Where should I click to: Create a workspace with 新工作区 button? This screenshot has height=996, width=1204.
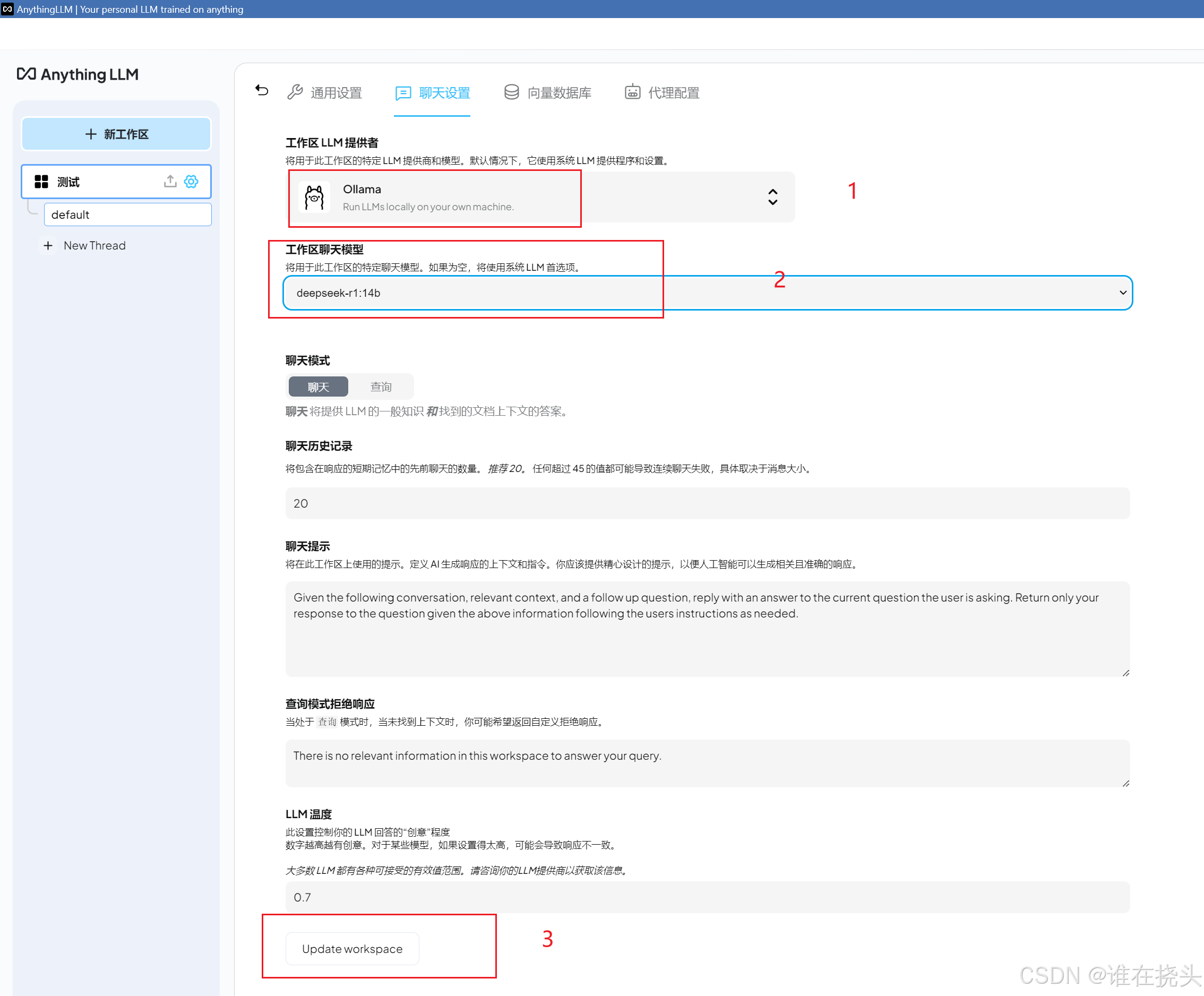coord(116,134)
